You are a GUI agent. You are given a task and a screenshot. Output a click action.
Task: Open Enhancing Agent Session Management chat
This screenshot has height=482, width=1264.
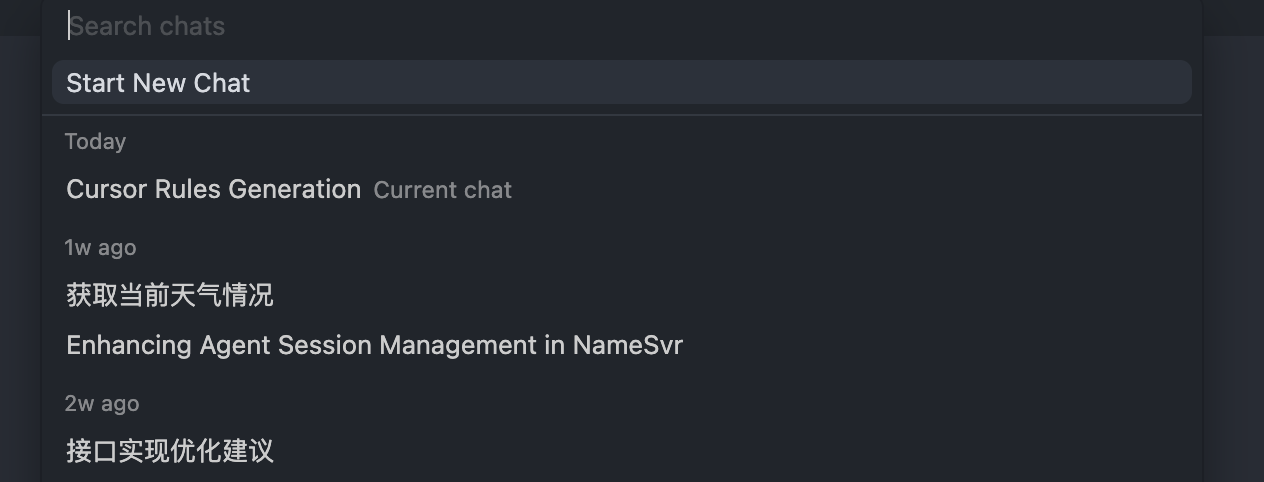(374, 345)
